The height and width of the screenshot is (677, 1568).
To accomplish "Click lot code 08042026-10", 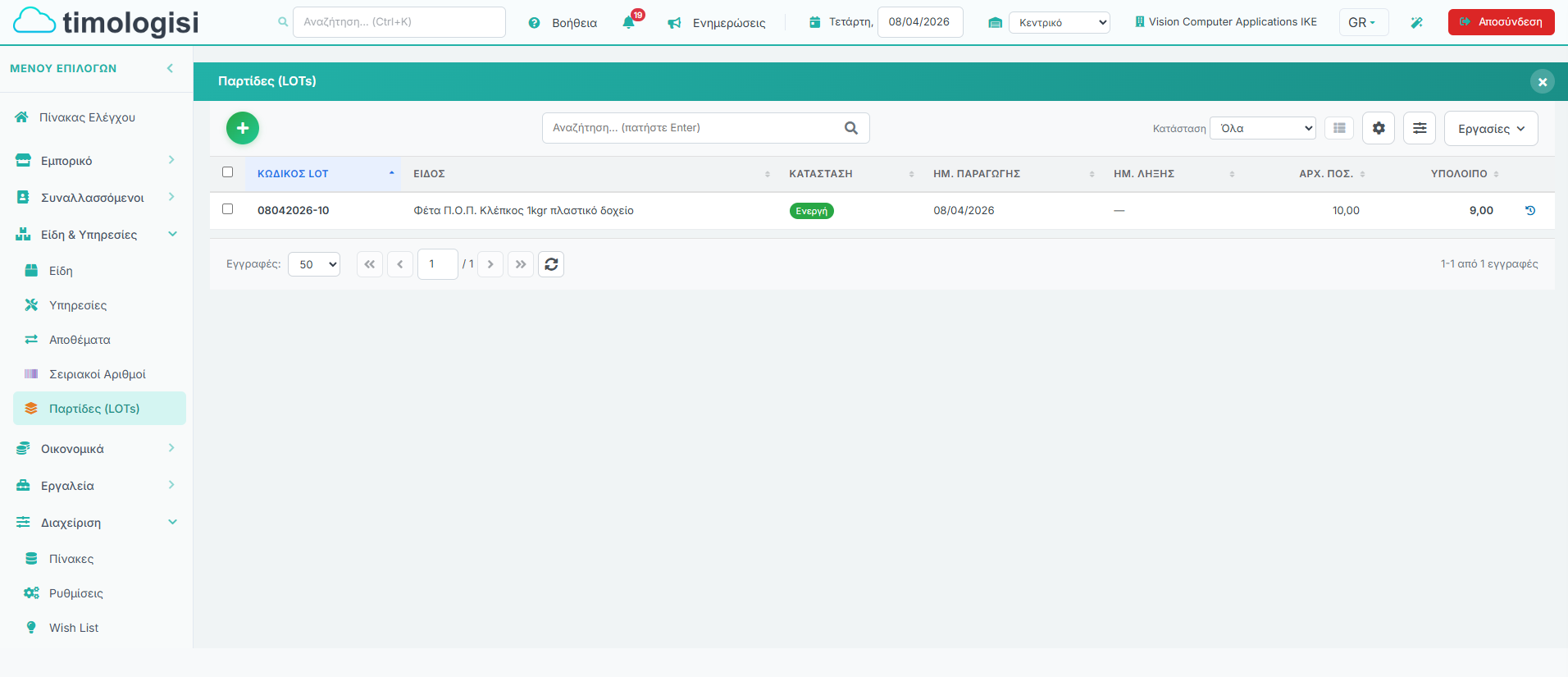I will (293, 211).
